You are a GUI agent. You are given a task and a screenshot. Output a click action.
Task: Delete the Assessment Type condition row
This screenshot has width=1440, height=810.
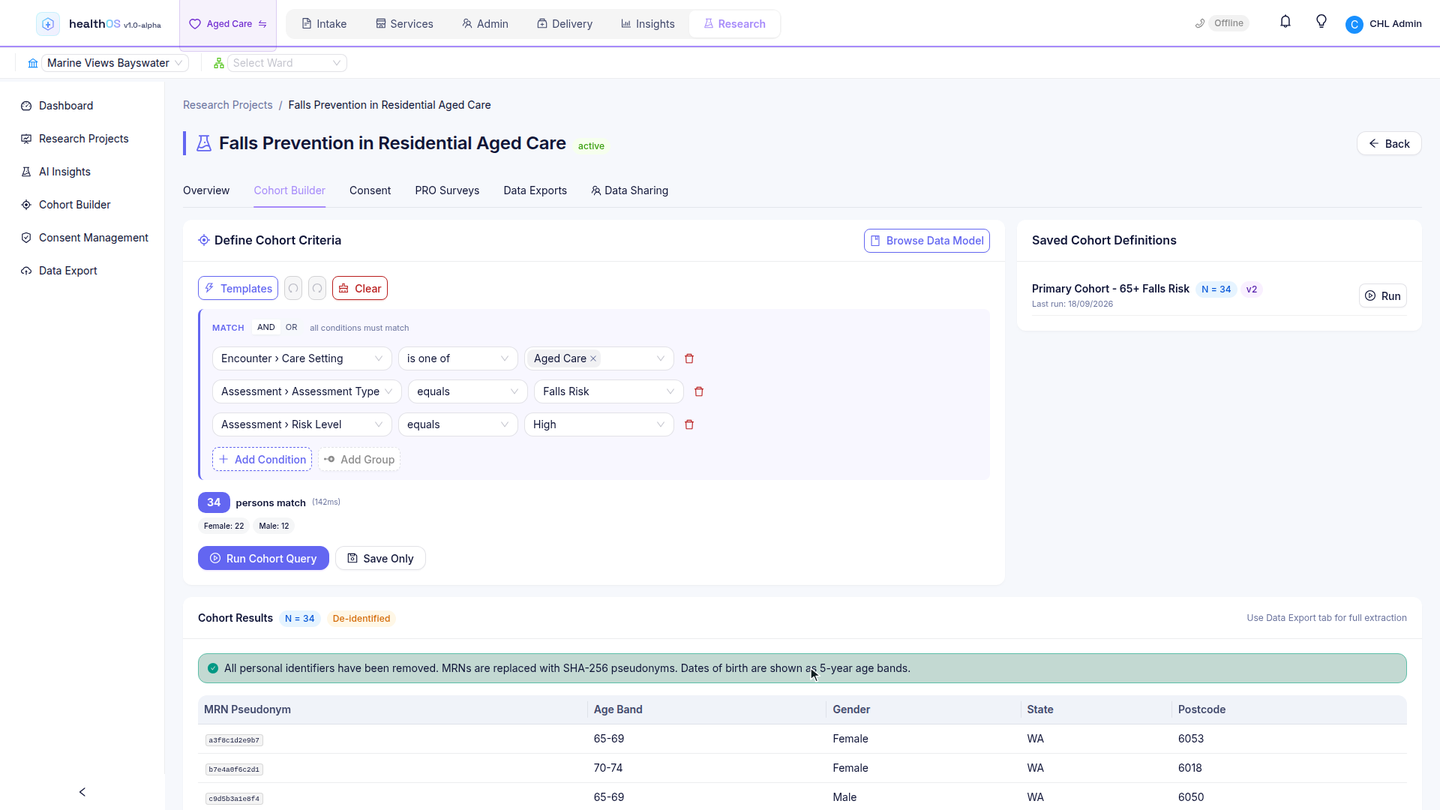(699, 391)
